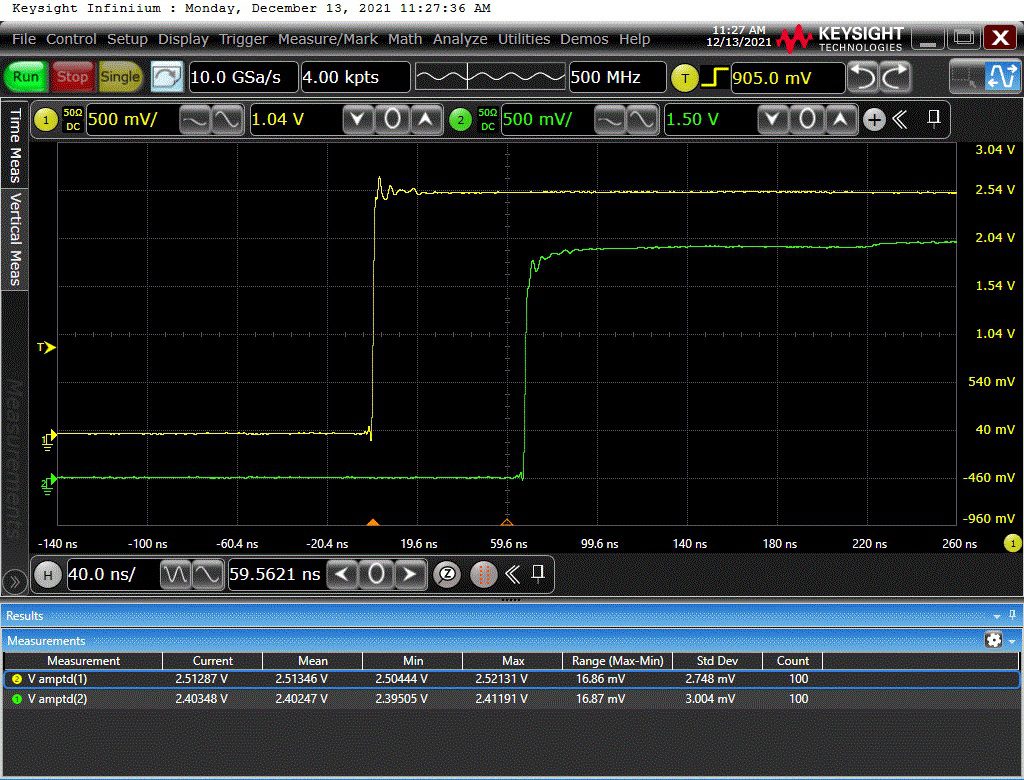Toggle the yellow trigger T button
Screen dimensions: 1024x780
click(685, 77)
